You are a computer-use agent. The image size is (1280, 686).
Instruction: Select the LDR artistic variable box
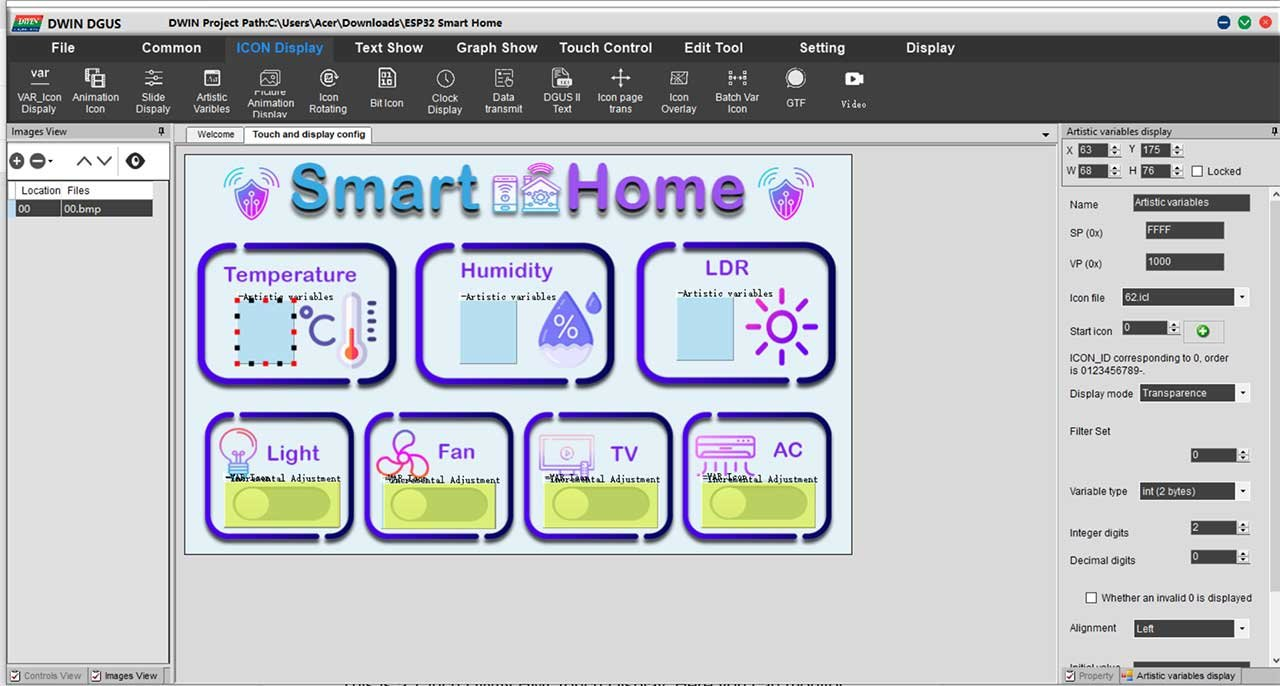pos(705,329)
